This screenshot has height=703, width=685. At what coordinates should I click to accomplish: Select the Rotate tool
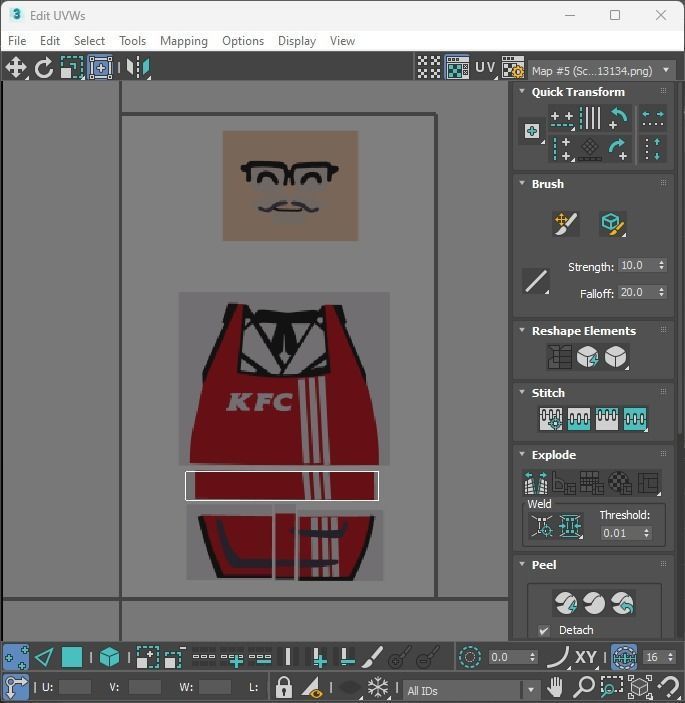[43, 68]
